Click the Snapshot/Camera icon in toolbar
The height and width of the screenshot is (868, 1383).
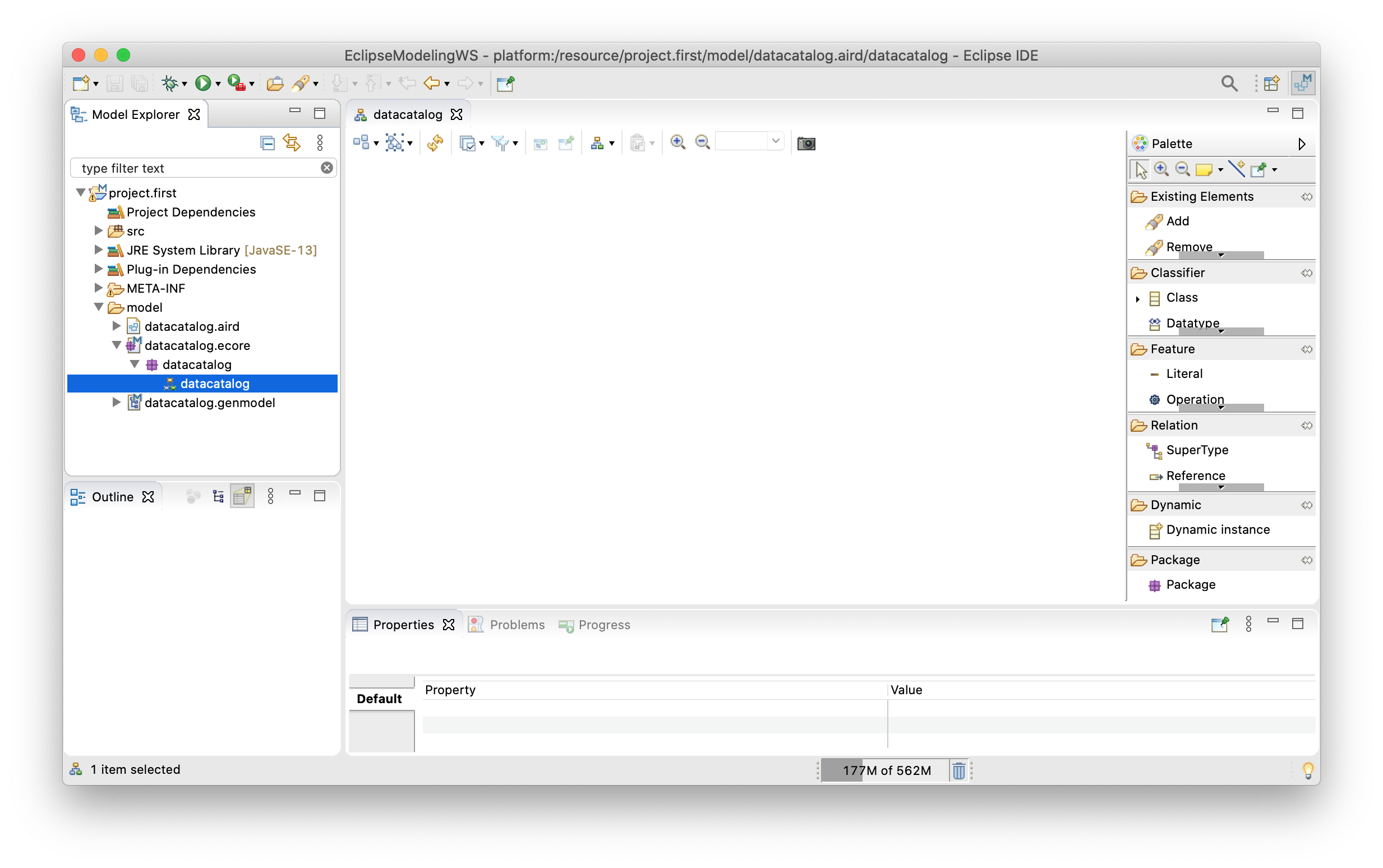(x=806, y=143)
